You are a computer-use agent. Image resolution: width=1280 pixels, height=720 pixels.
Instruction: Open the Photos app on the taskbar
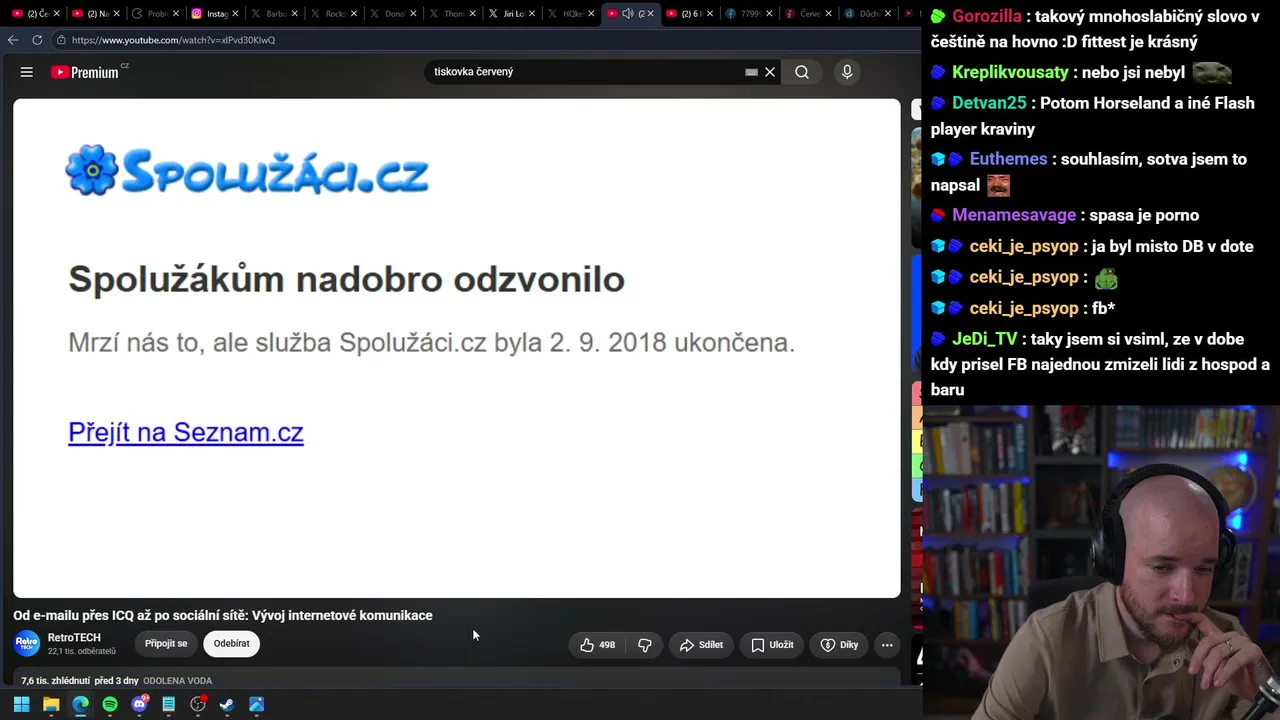point(256,704)
